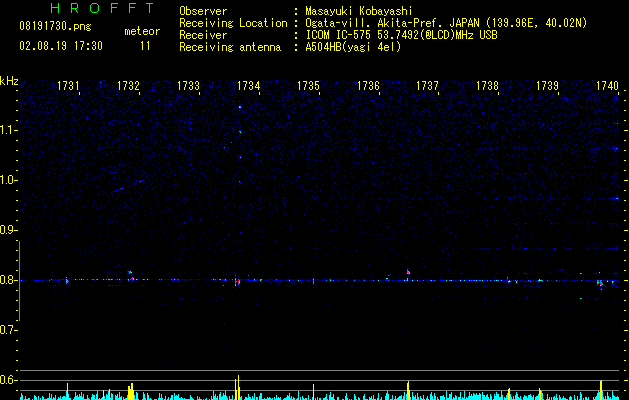Select the filename 08191730.png
This screenshot has height=400, width=629.
coord(55,26)
